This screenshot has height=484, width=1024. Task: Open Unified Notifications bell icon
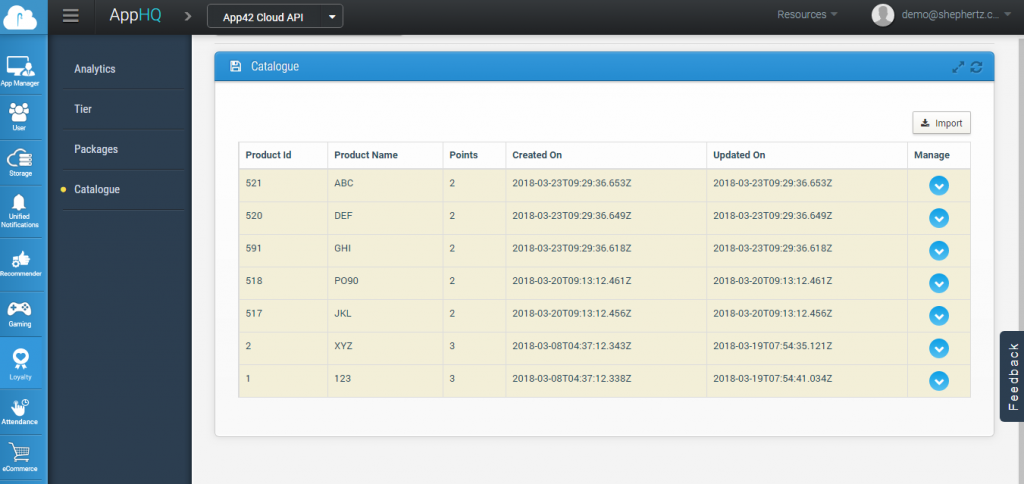pos(20,208)
